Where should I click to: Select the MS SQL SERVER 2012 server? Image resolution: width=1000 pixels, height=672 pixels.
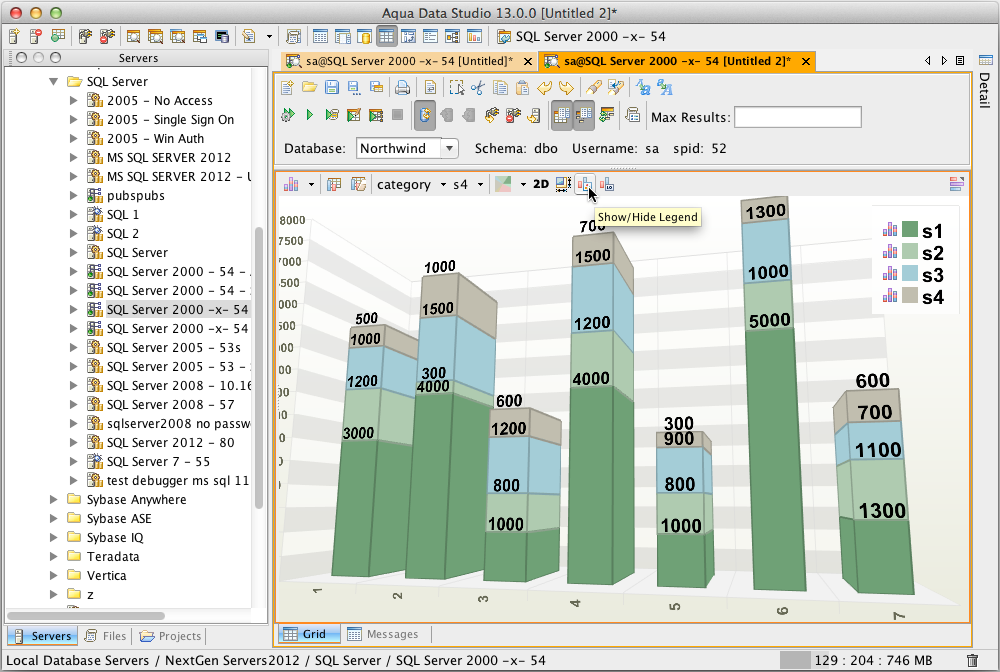point(168,157)
